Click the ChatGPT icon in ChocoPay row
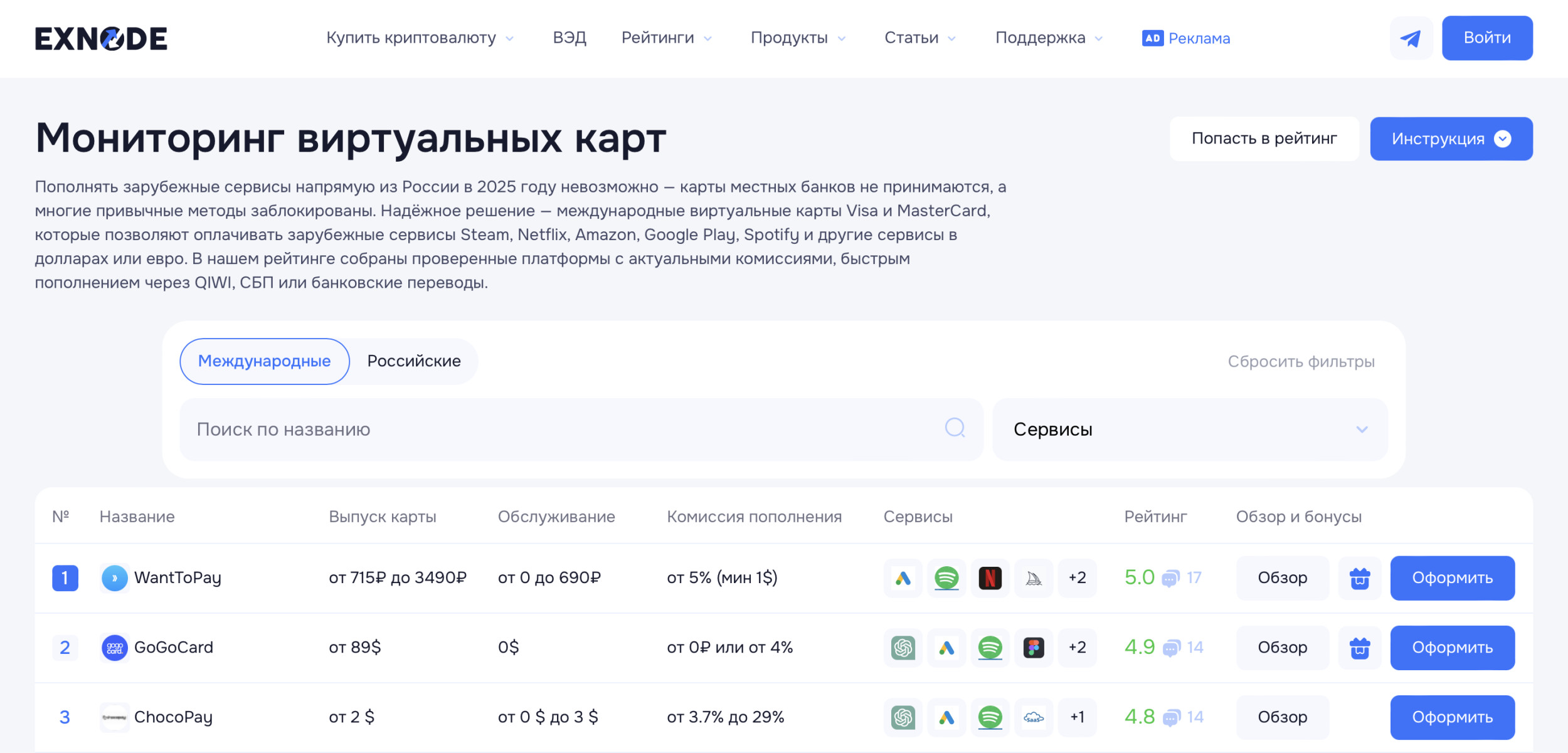 pyautogui.click(x=903, y=717)
